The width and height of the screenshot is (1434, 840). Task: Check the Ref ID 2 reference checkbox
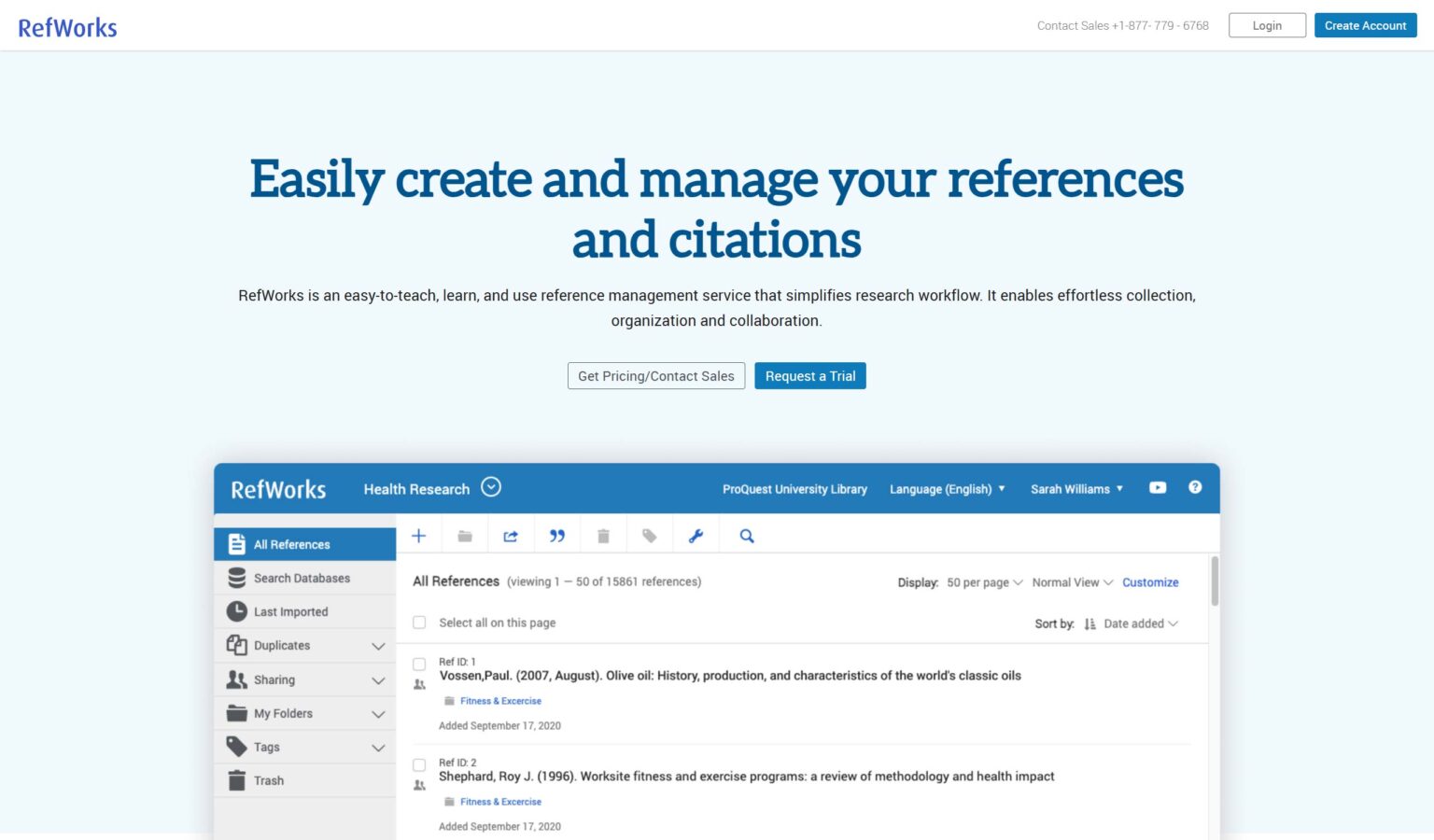point(419,764)
